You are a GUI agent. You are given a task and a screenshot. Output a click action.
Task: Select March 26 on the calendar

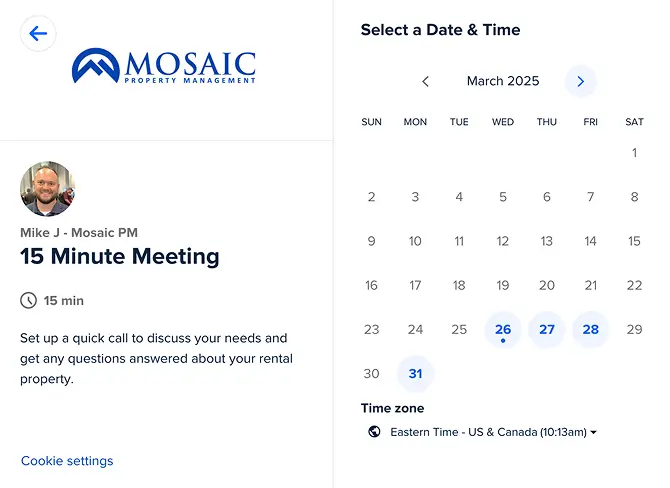pyautogui.click(x=503, y=329)
